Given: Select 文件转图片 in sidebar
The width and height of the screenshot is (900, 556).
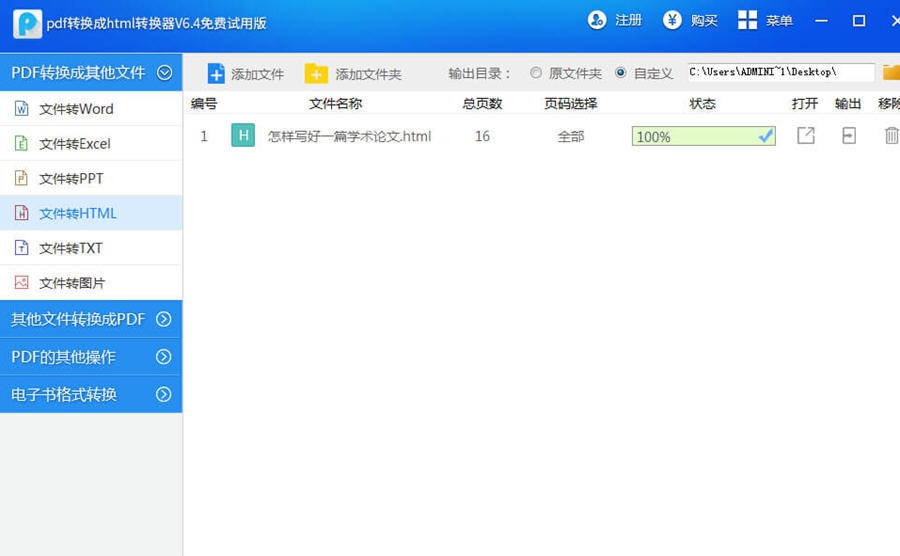Looking at the screenshot, I should click(x=91, y=283).
